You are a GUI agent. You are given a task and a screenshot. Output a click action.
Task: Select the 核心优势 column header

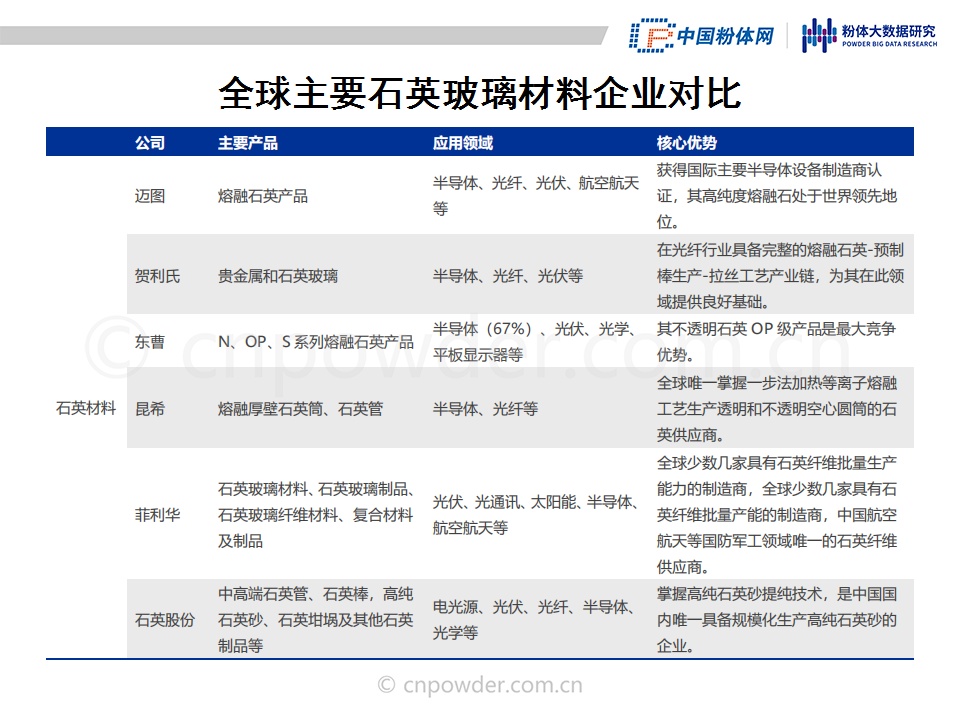click(686, 143)
